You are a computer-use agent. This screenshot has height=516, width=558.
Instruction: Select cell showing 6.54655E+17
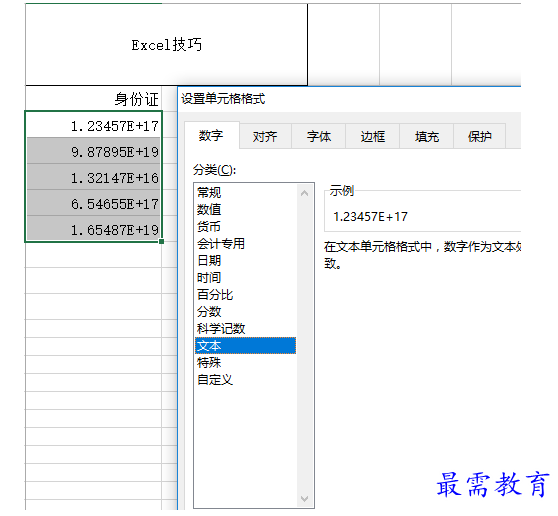pos(93,203)
